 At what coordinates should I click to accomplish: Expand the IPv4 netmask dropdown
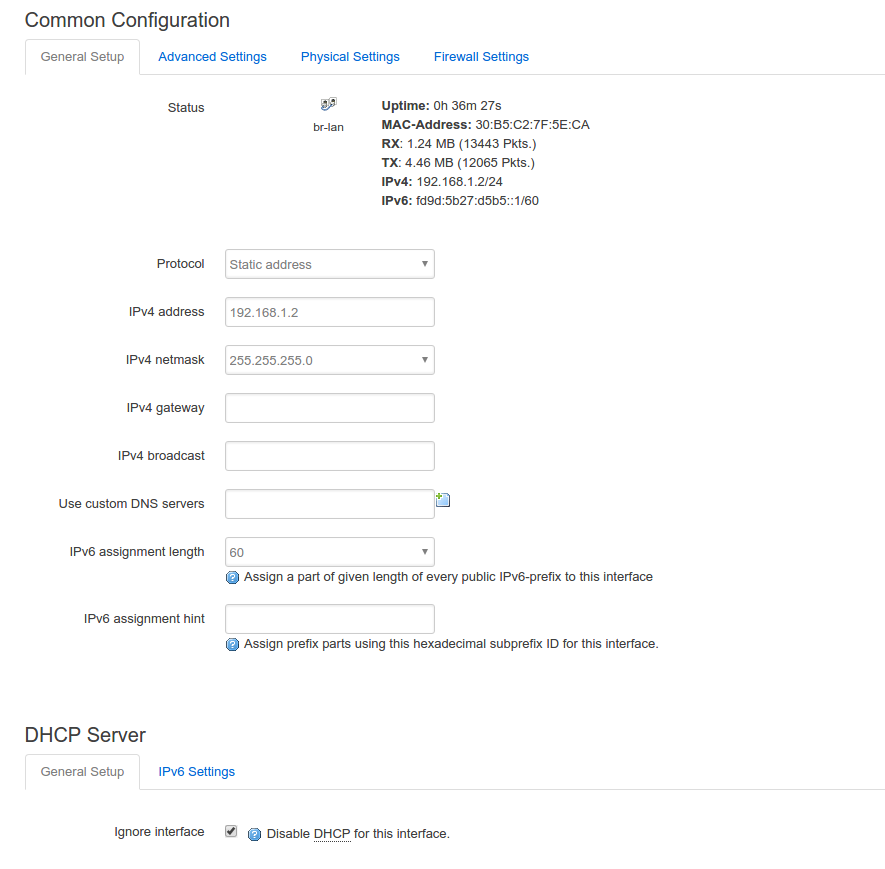click(x=330, y=360)
